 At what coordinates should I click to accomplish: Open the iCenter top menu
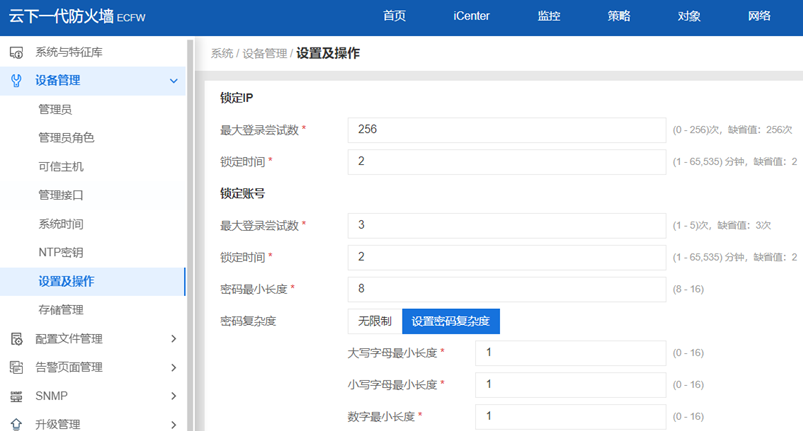click(x=471, y=16)
